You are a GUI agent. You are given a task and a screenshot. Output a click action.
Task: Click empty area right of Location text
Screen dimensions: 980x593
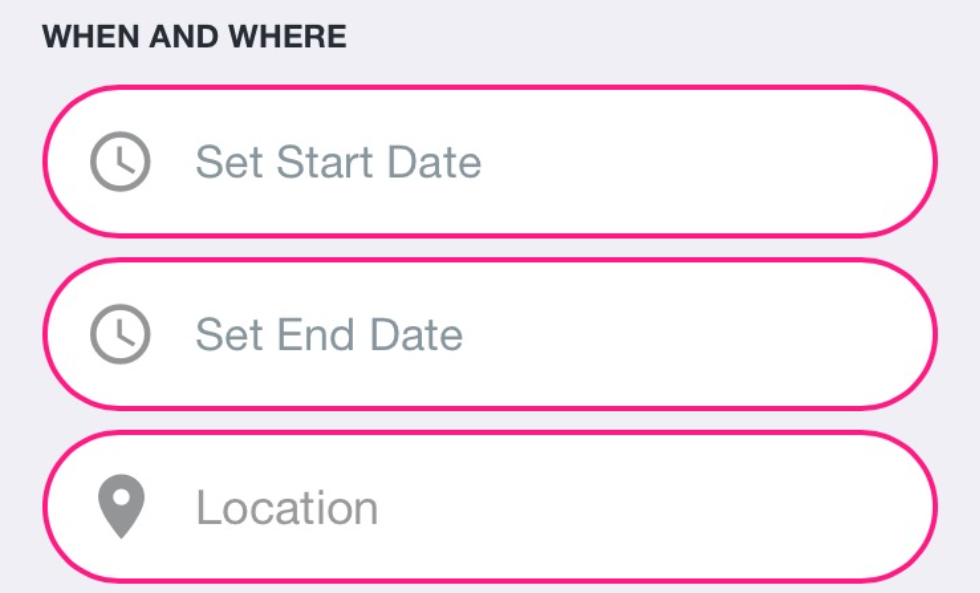click(650, 507)
